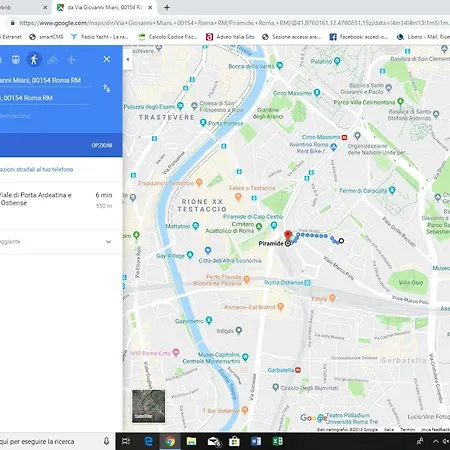The image size is (450, 450).
Task: Select the walking travel mode icon
Action: click(34, 60)
